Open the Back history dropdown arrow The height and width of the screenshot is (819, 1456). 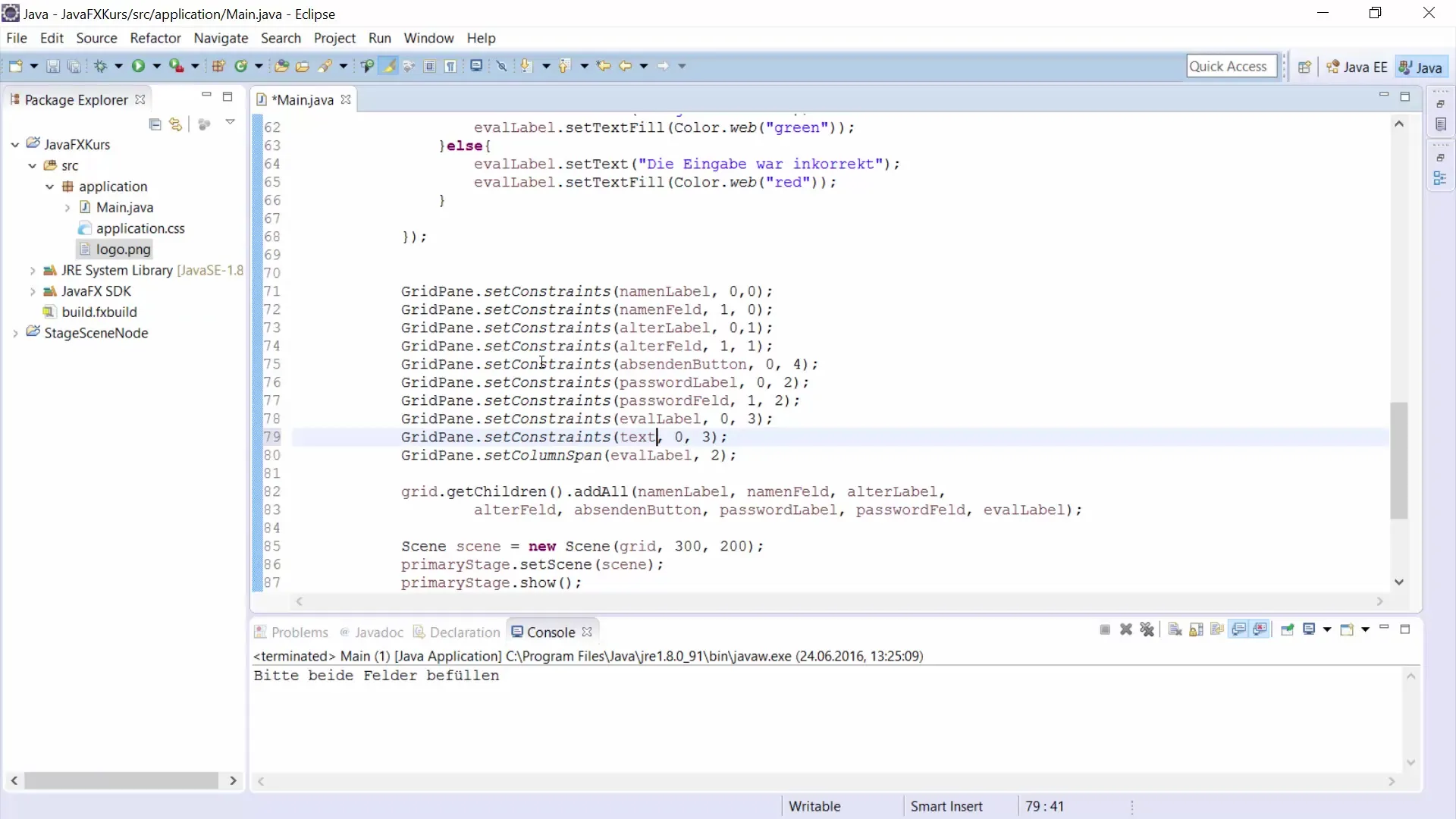tap(643, 66)
